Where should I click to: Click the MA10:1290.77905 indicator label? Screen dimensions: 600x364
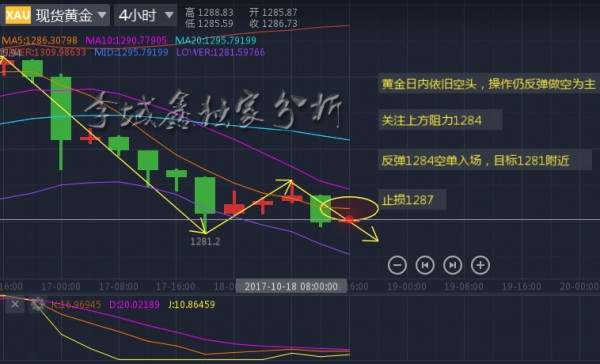tap(126, 40)
